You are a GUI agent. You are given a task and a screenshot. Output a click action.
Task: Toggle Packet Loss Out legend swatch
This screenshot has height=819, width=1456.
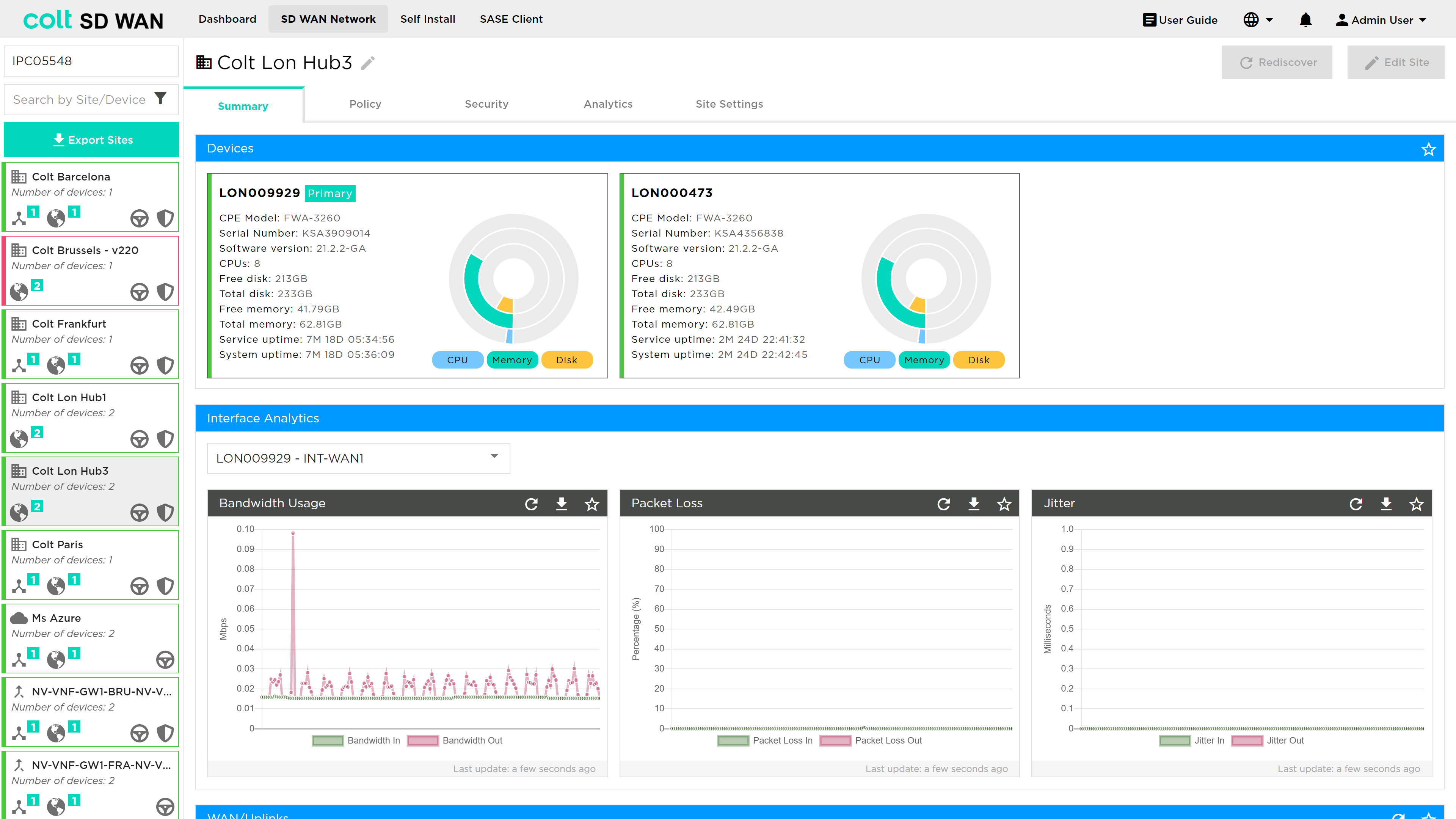835,741
